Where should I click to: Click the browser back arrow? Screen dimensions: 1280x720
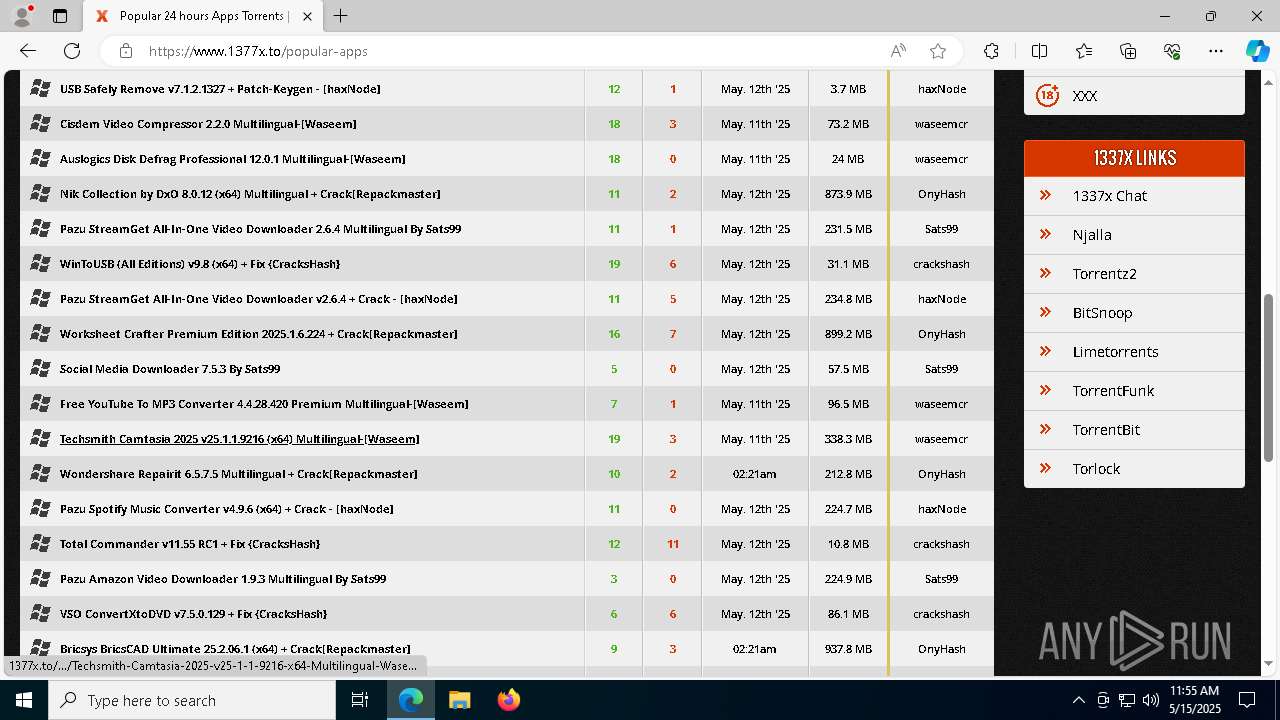pyautogui.click(x=28, y=51)
